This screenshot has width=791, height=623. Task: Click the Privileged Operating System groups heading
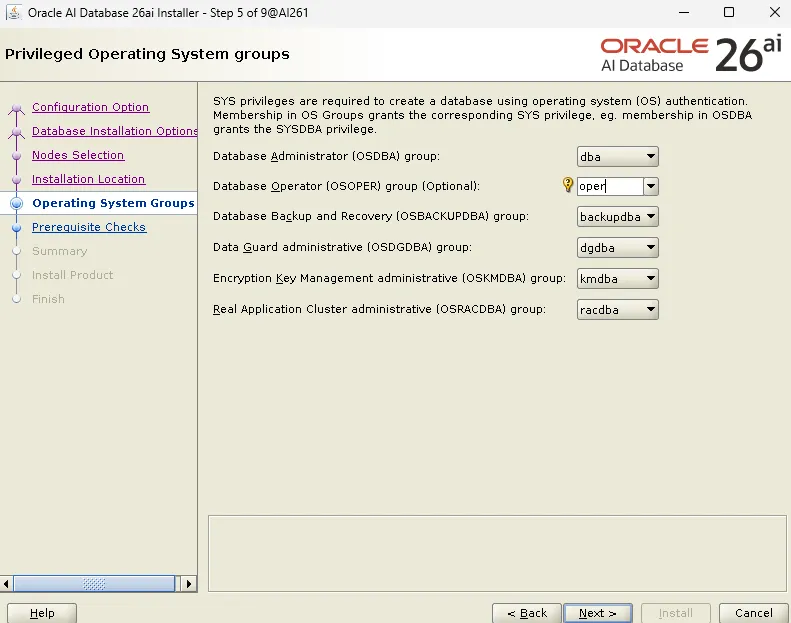(147, 54)
